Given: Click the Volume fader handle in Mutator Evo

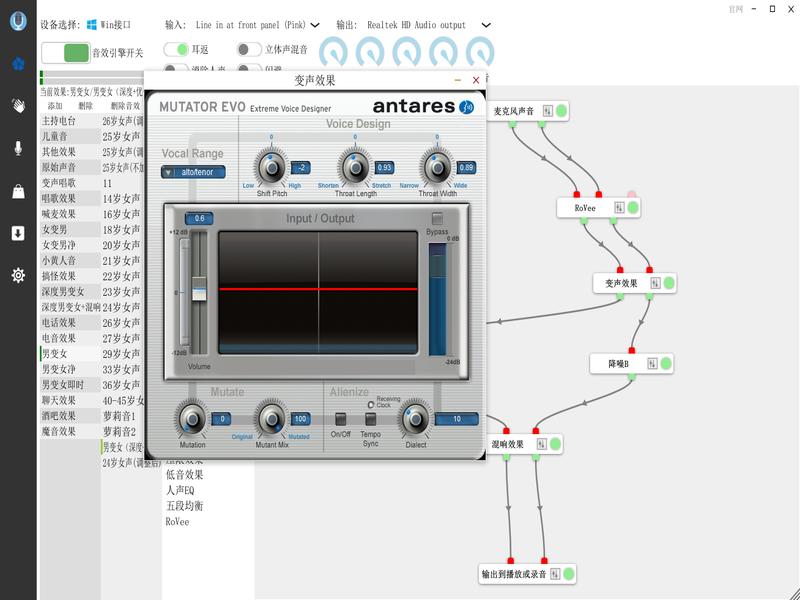Looking at the screenshot, I should tap(199, 289).
